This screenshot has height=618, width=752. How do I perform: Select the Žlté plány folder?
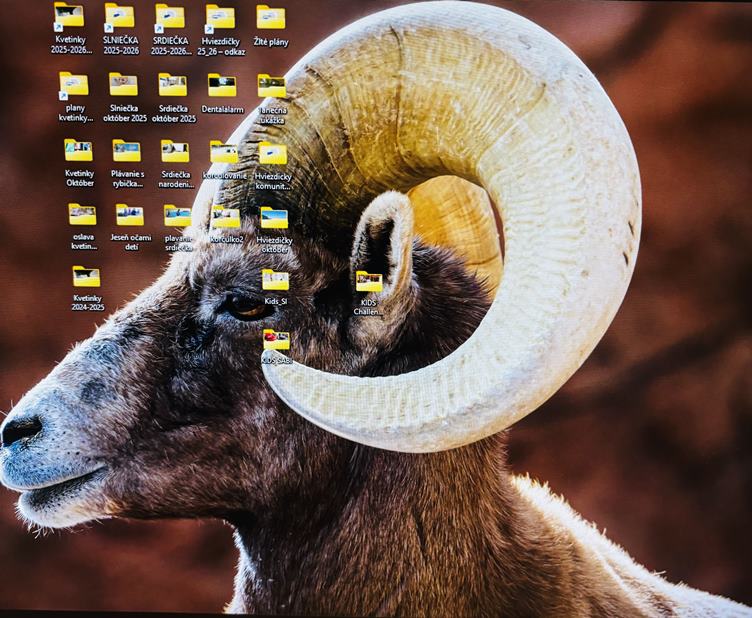coord(270,17)
